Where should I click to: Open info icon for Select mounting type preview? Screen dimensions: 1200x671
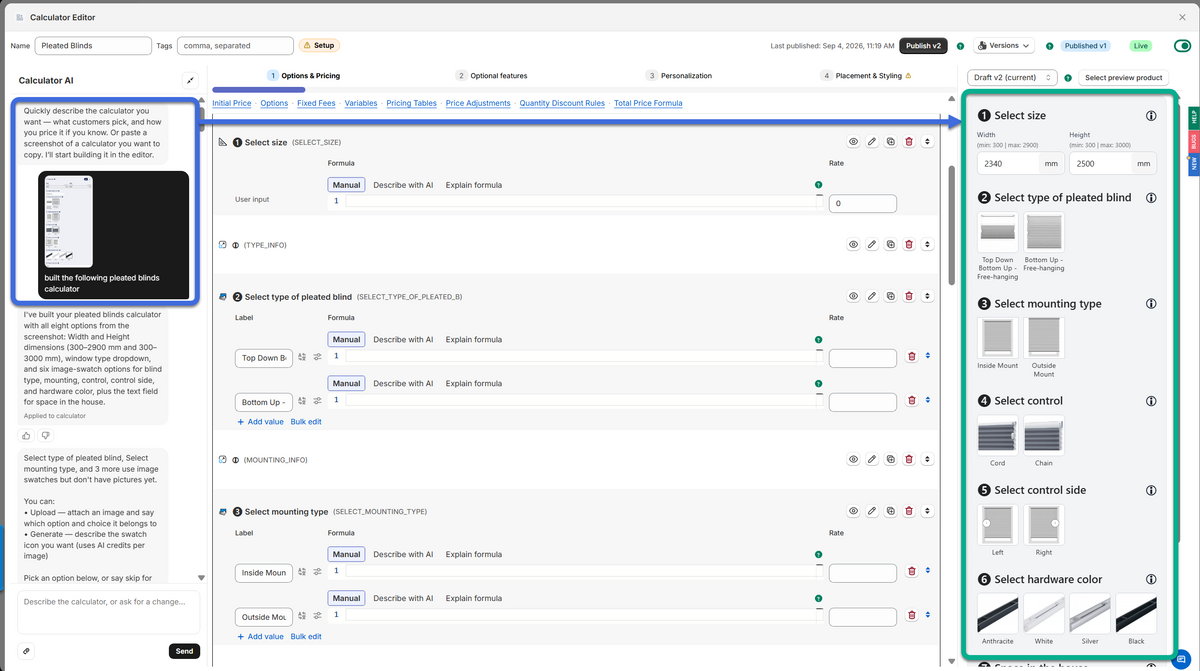tap(1151, 304)
